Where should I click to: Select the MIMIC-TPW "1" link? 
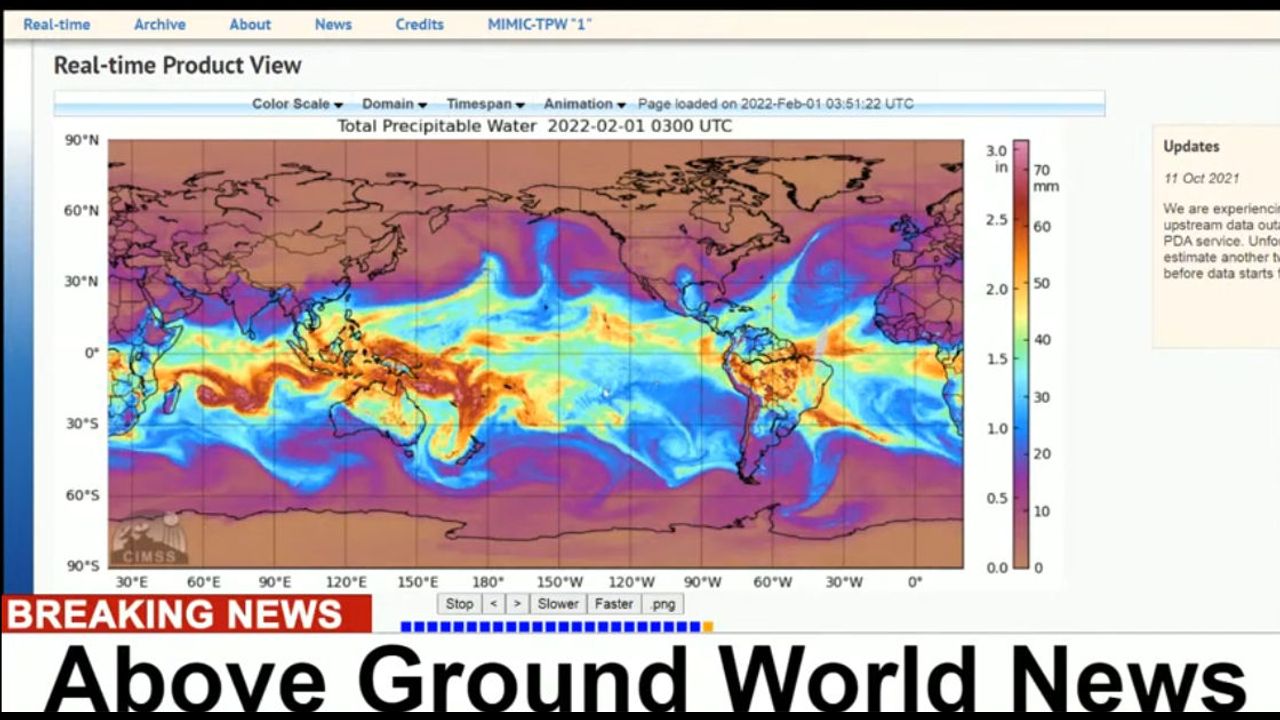tap(539, 24)
